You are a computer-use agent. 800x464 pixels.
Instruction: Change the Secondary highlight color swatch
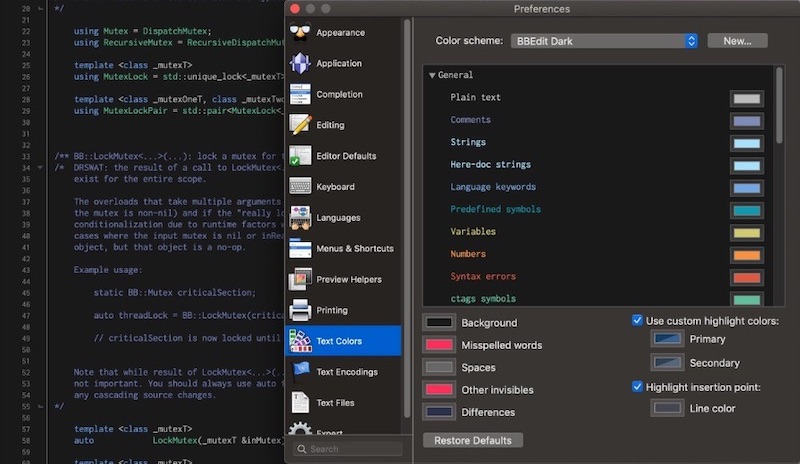[x=667, y=363]
